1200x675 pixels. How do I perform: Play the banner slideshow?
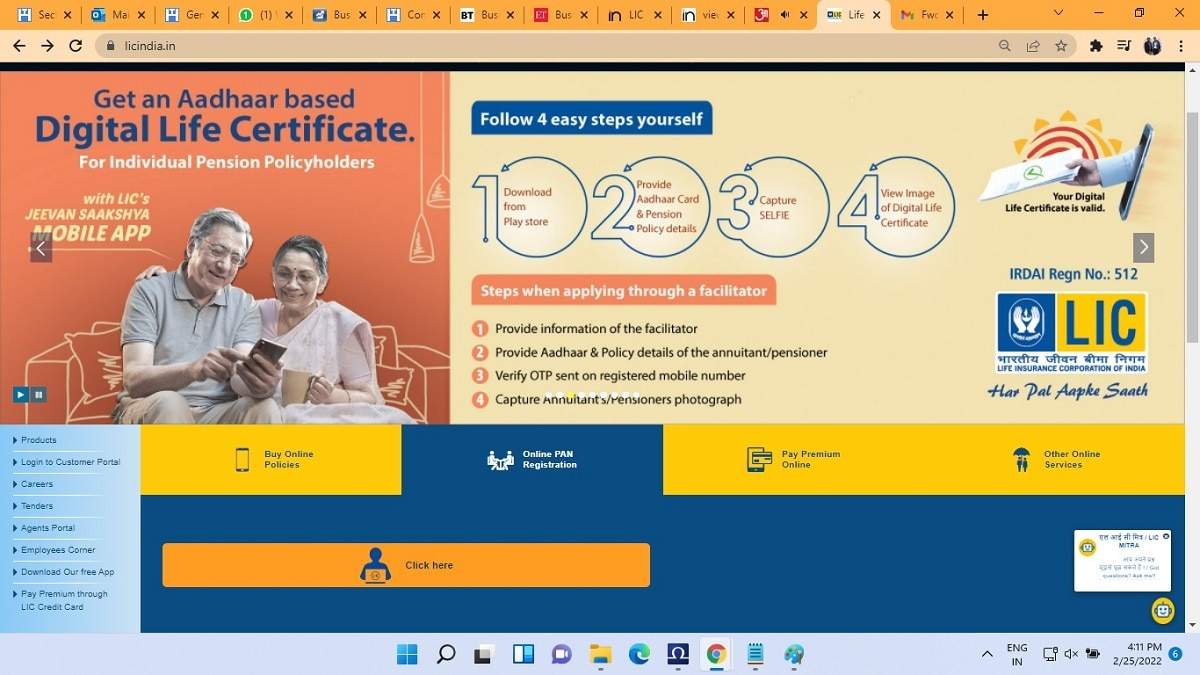click(20, 394)
